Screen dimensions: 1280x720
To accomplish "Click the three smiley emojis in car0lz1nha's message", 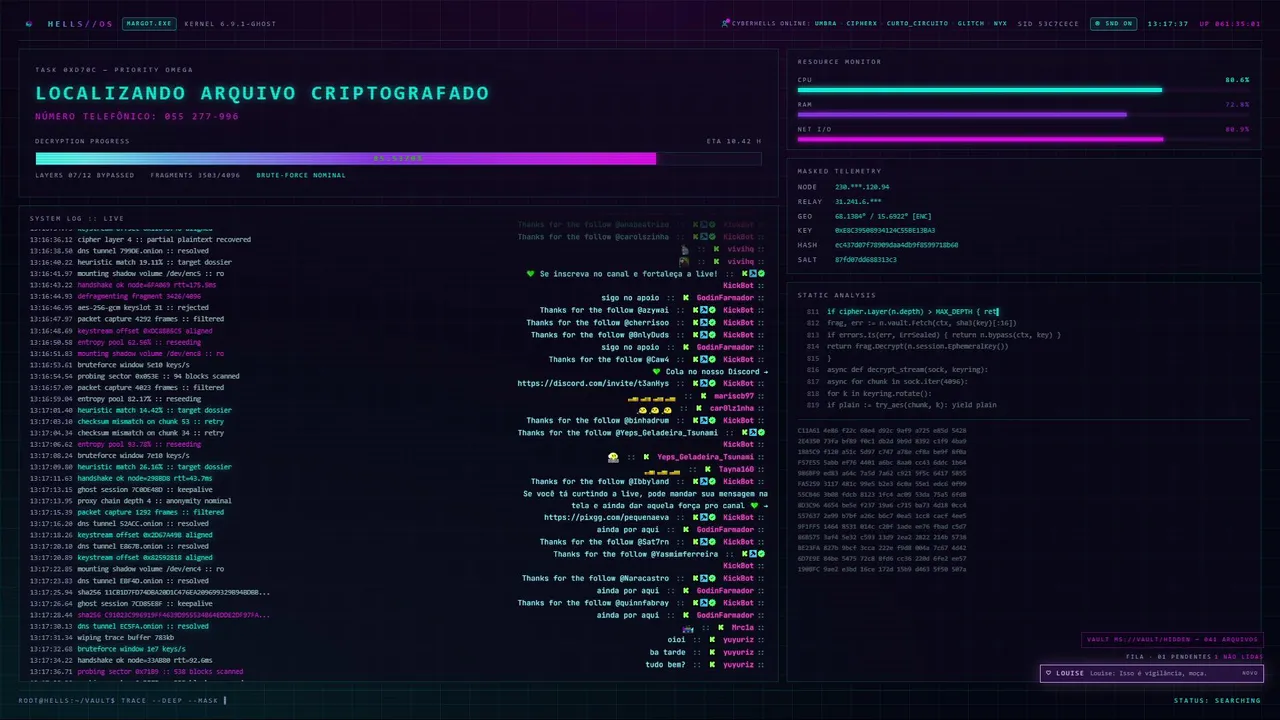I will click(654, 408).
